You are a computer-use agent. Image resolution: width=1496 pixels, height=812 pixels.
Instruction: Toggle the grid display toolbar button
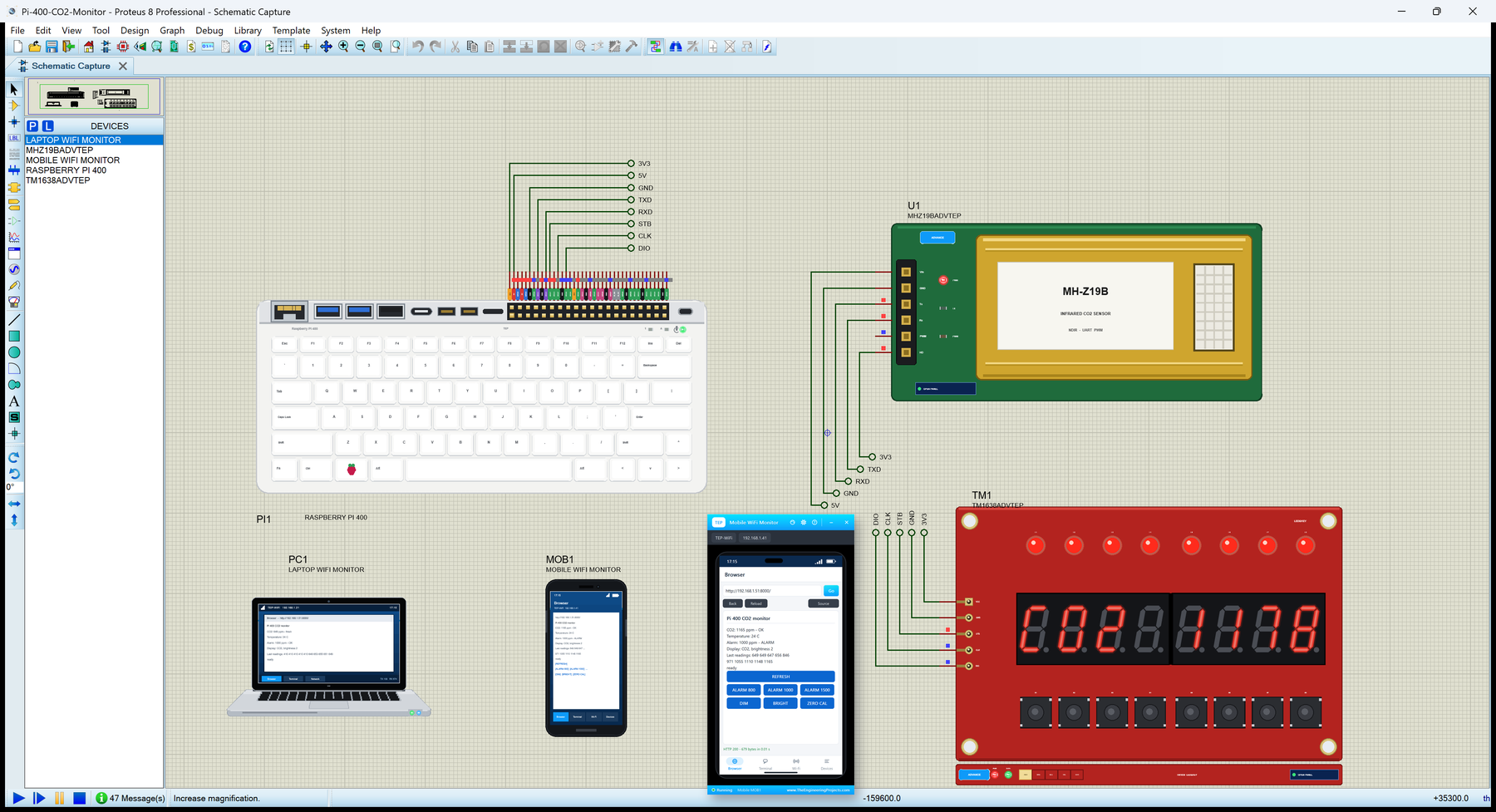286,47
